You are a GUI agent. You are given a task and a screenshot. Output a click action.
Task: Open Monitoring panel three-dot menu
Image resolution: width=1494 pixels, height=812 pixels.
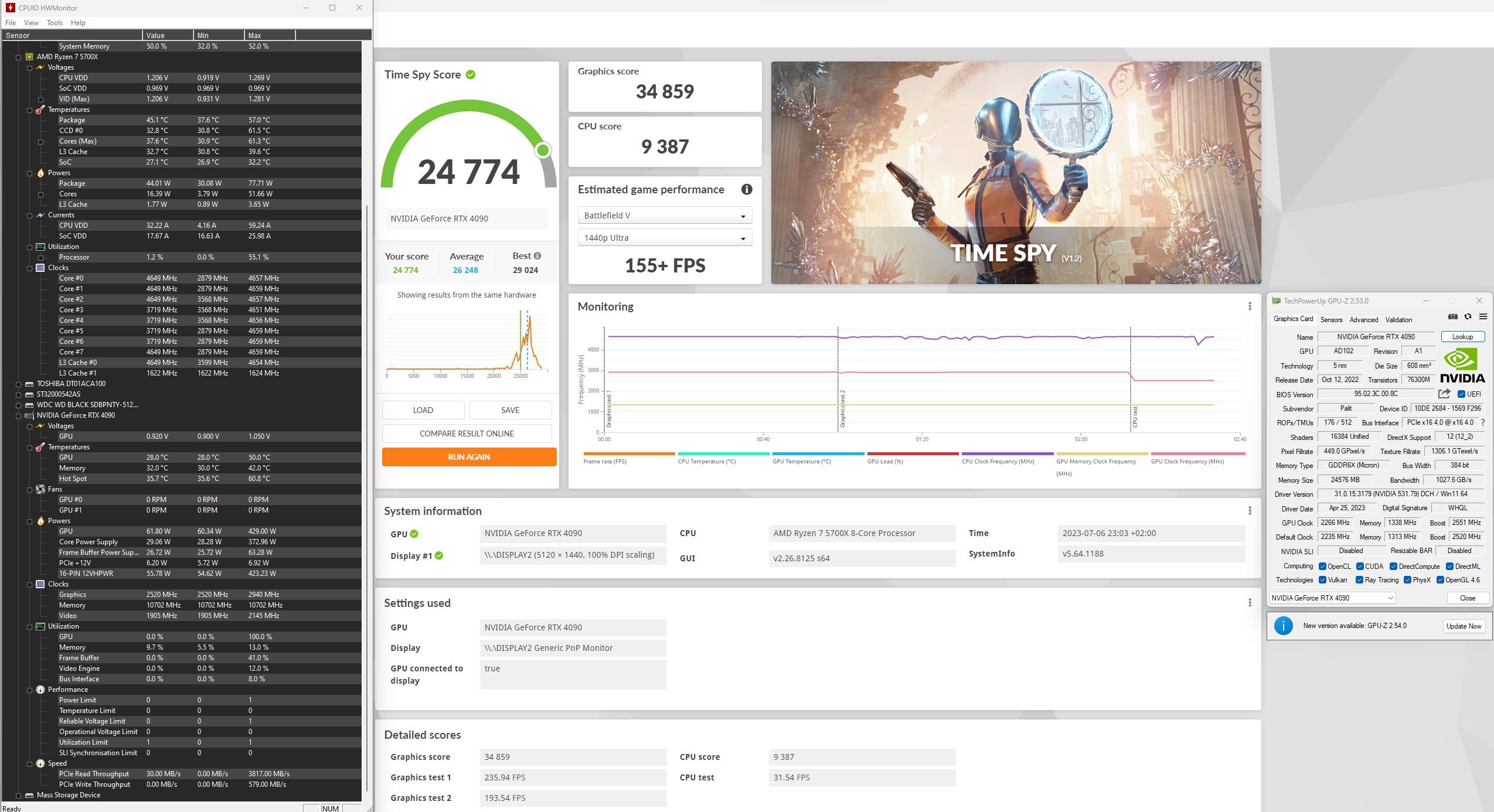pos(1250,306)
